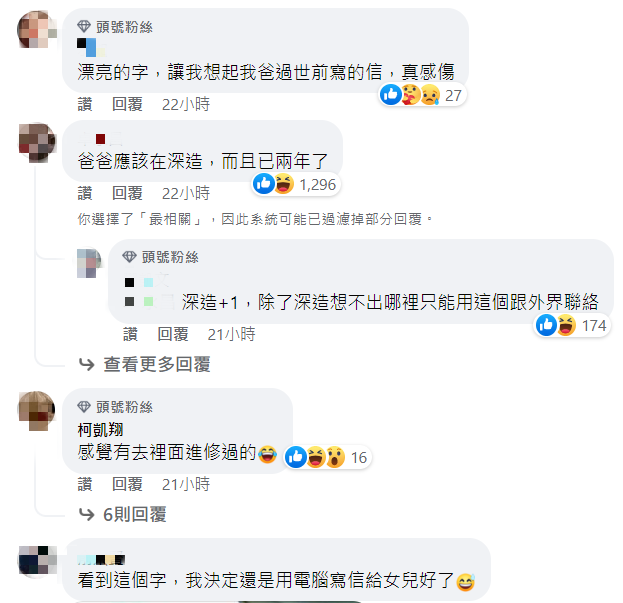Click the diamond badge on the nested reply
Screen dimensions: 623x603
(130, 257)
